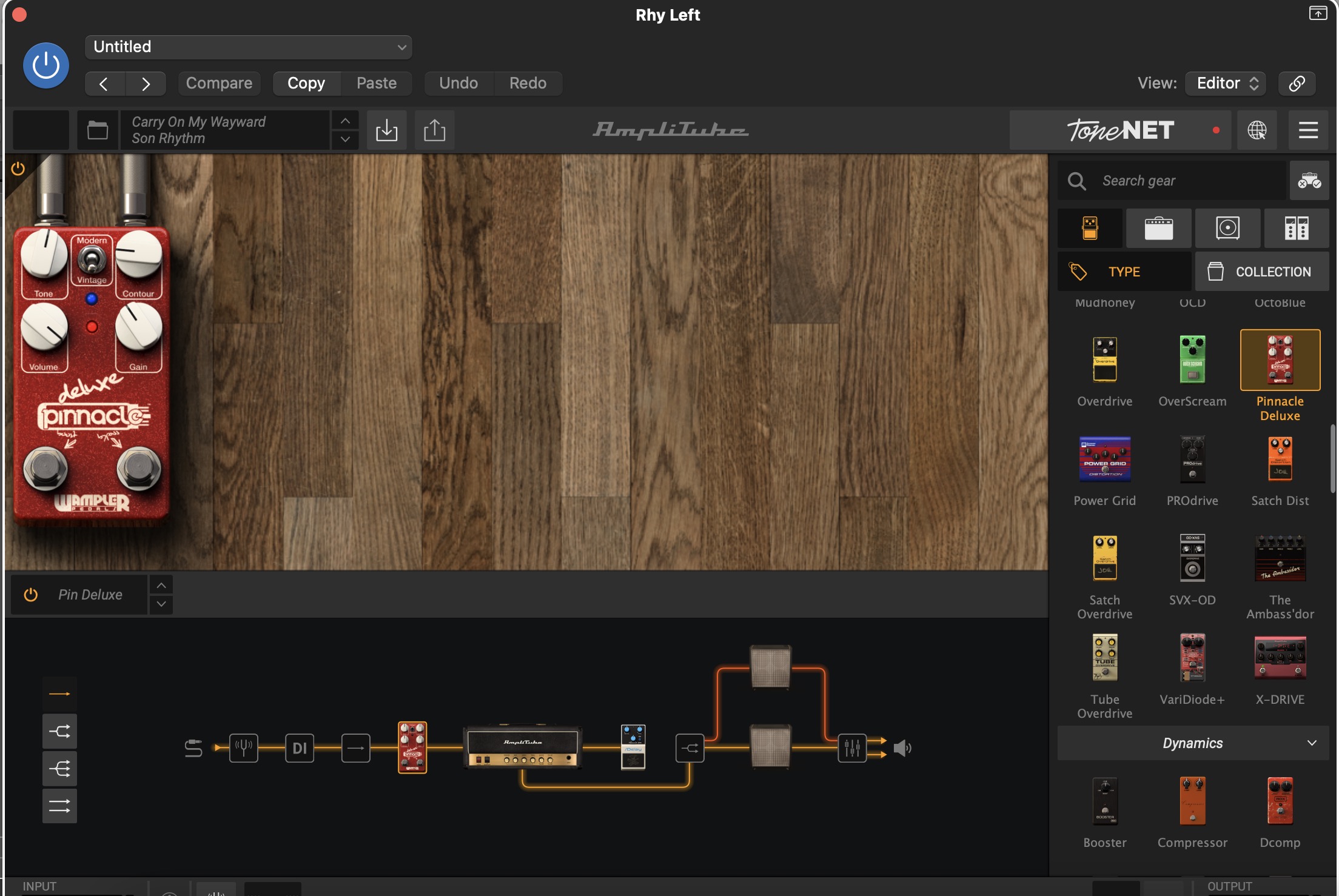Click the Tone knob on Pinnacle pedal

(44, 254)
